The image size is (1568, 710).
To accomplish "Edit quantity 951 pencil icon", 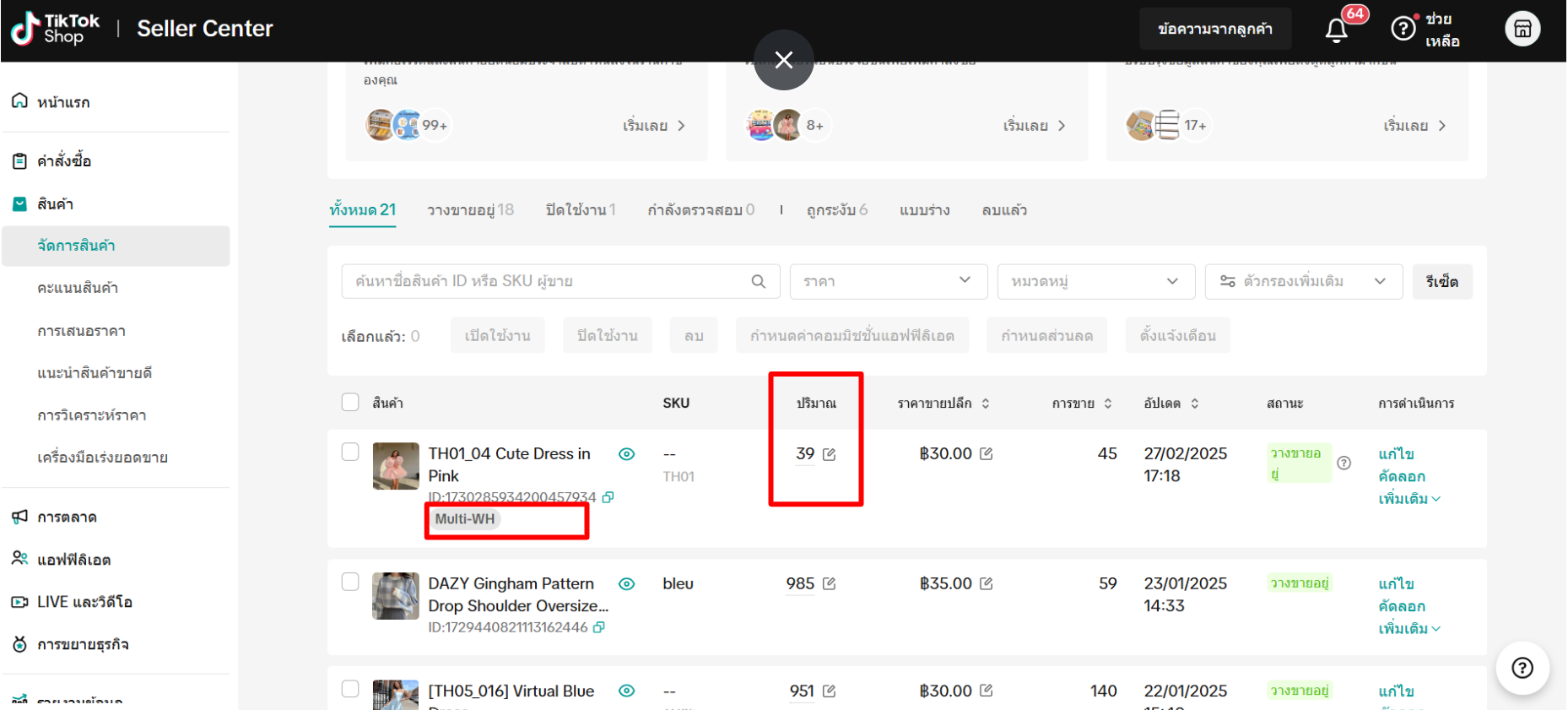I will click(x=830, y=691).
